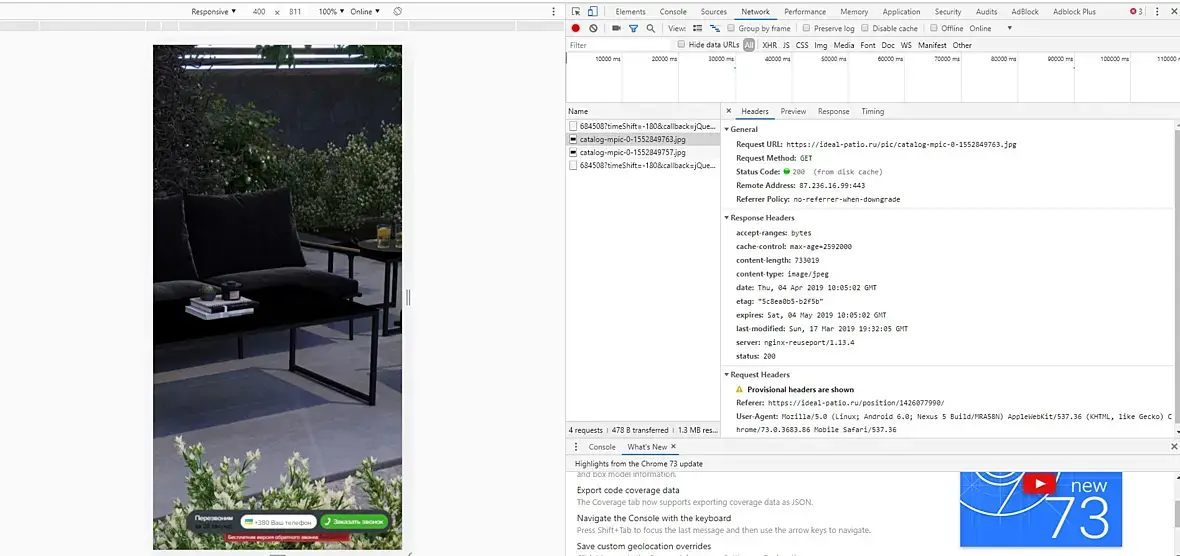Open network search magnifier icon
The width and height of the screenshot is (1180, 556).
point(650,29)
